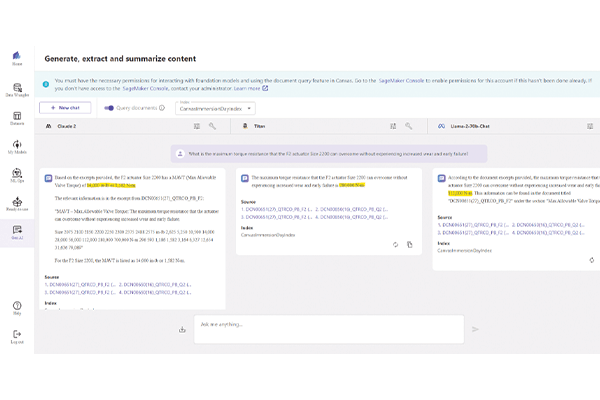Viewport: 600px width, 400px height.
Task: Click the user question bubble
Action: click(329, 154)
